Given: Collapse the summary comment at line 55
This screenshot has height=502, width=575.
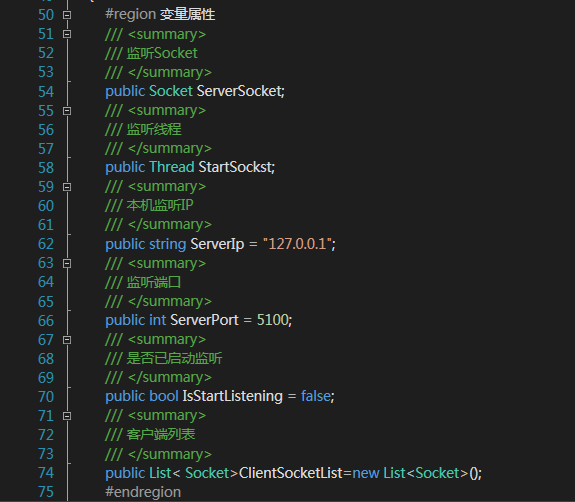Looking at the screenshot, I should (67, 111).
